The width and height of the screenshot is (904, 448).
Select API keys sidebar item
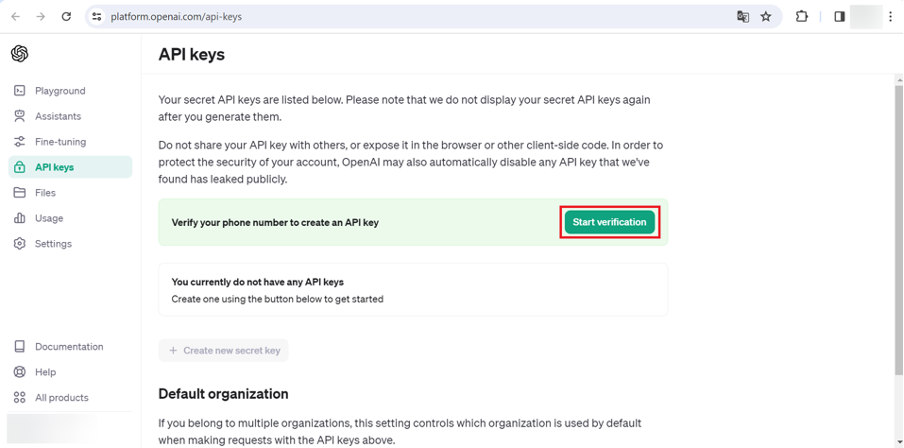coord(70,167)
